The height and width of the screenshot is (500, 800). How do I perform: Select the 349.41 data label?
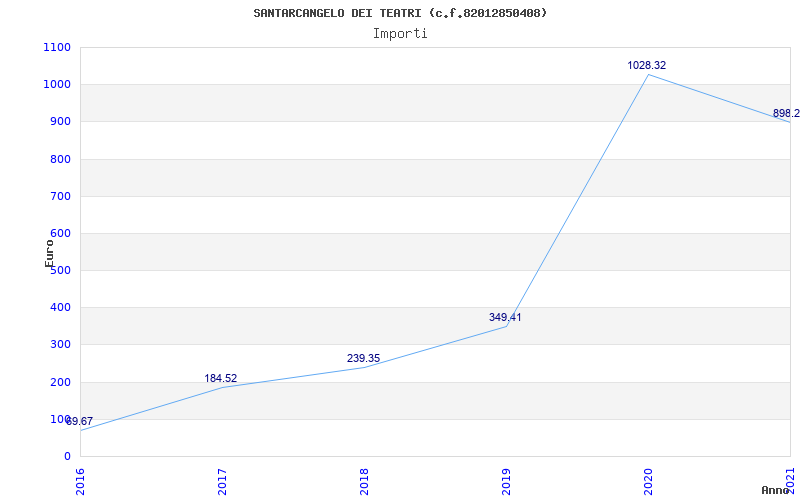(505, 317)
